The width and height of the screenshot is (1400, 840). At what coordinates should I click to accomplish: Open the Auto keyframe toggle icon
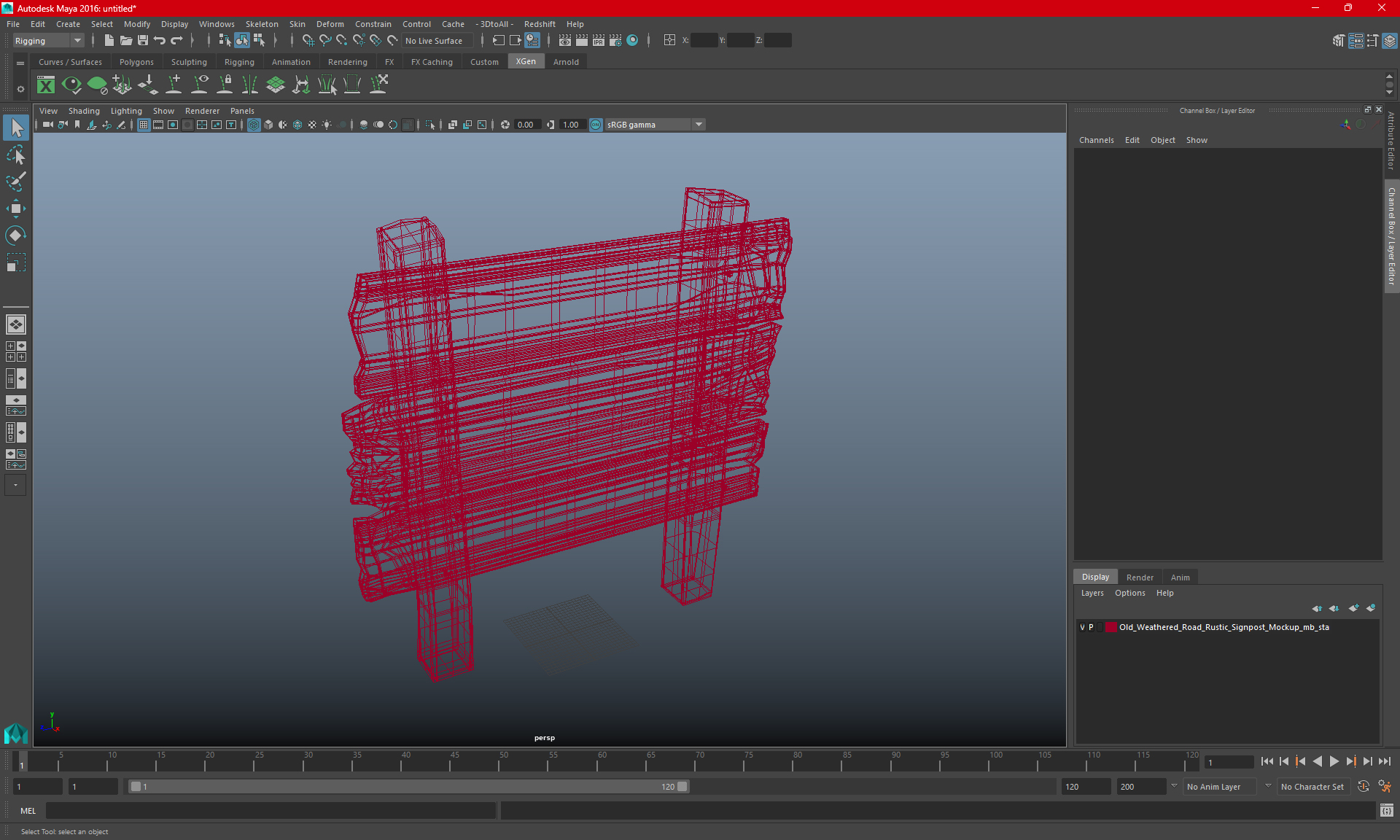coord(1364,787)
